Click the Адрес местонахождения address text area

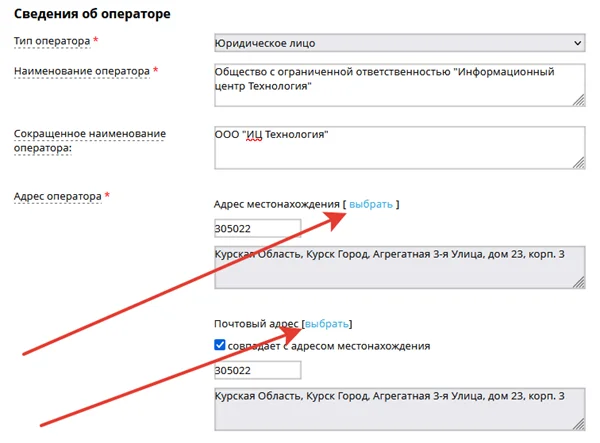[399, 267]
